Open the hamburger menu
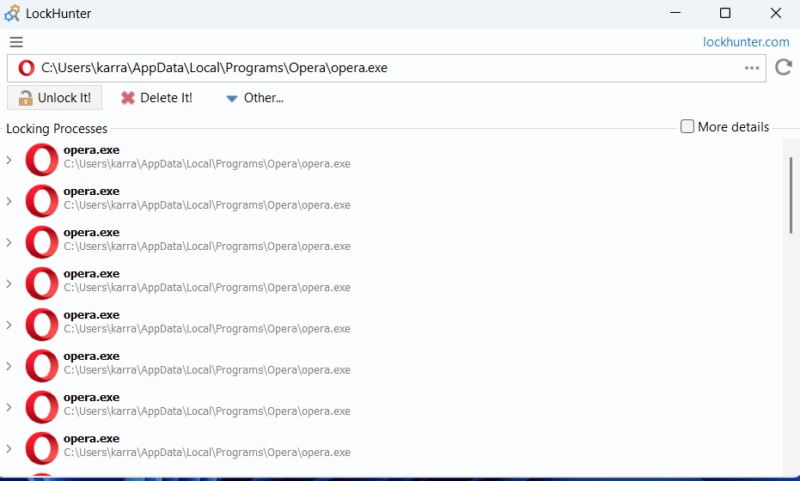800x481 pixels. pos(16,42)
